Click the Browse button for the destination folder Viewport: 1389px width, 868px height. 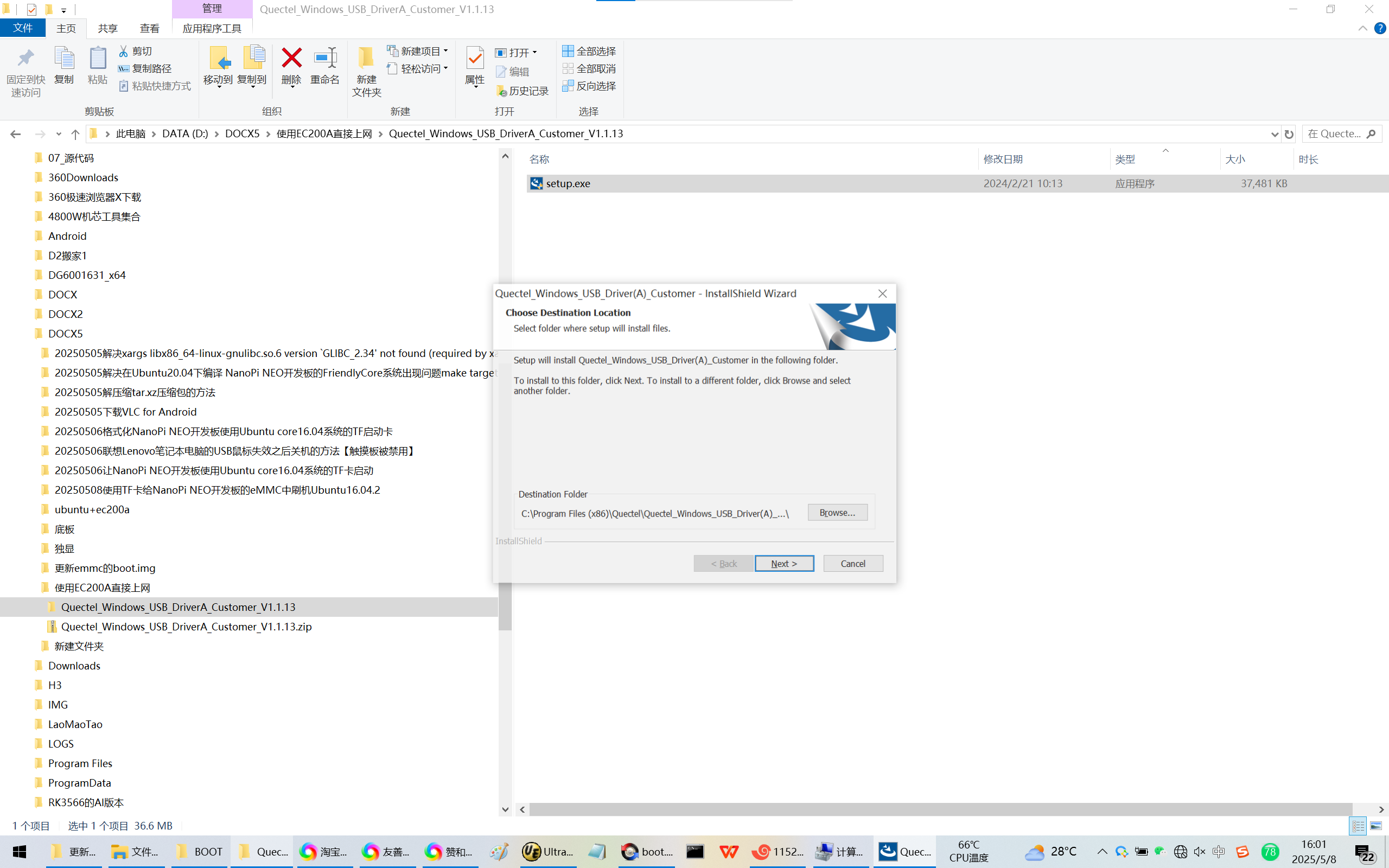pos(837,512)
